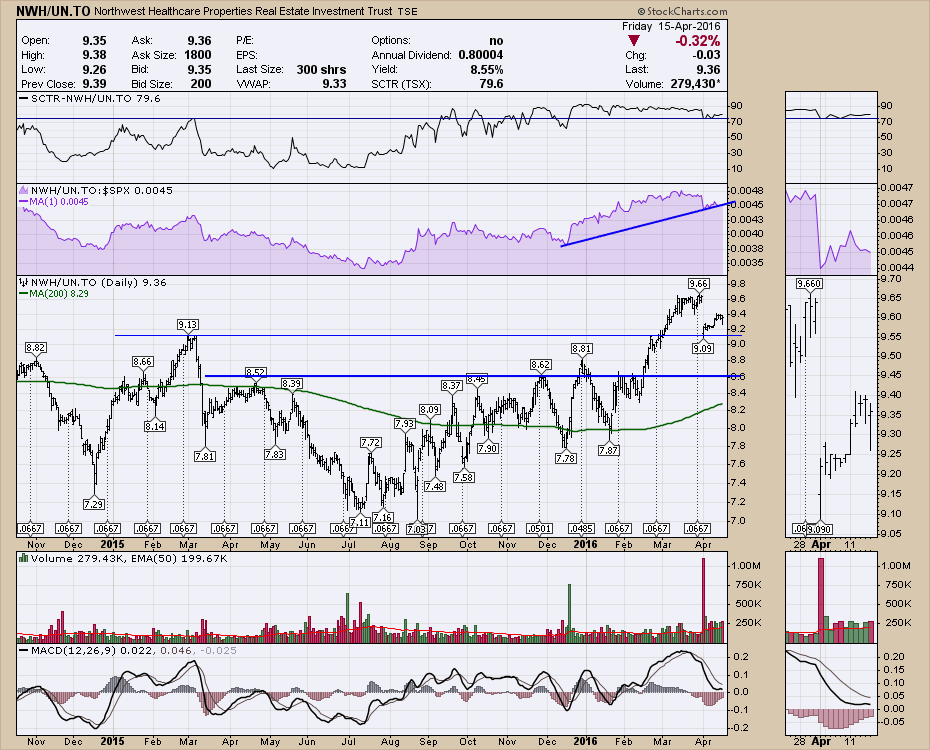Click the 2016 label on price chart axis
This screenshot has height=750, width=930.
[585, 544]
